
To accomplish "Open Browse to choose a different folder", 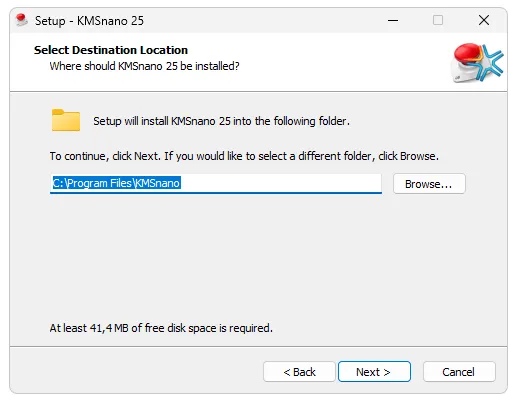I will pos(429,184).
